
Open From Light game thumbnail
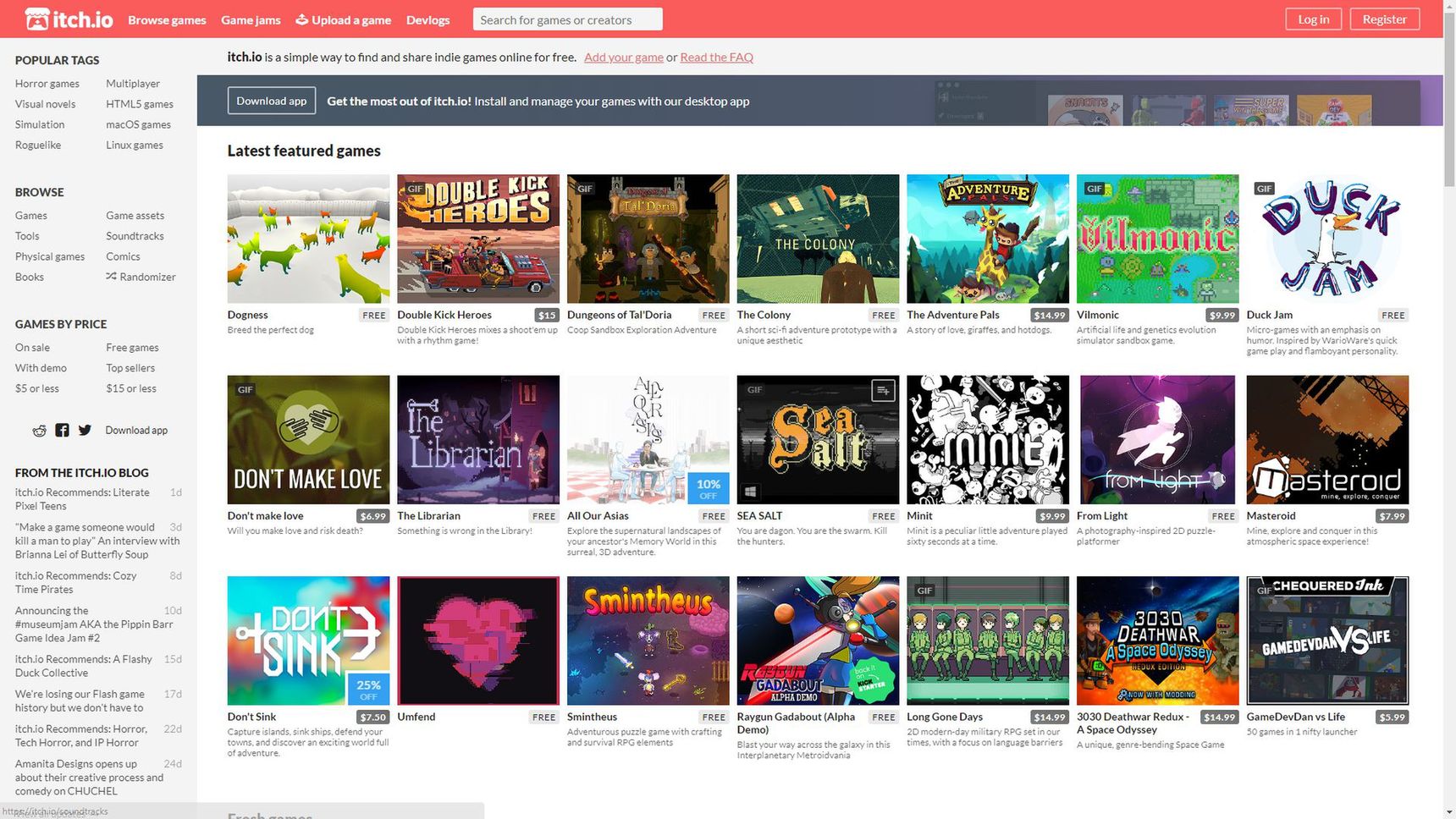pyautogui.click(x=1157, y=440)
